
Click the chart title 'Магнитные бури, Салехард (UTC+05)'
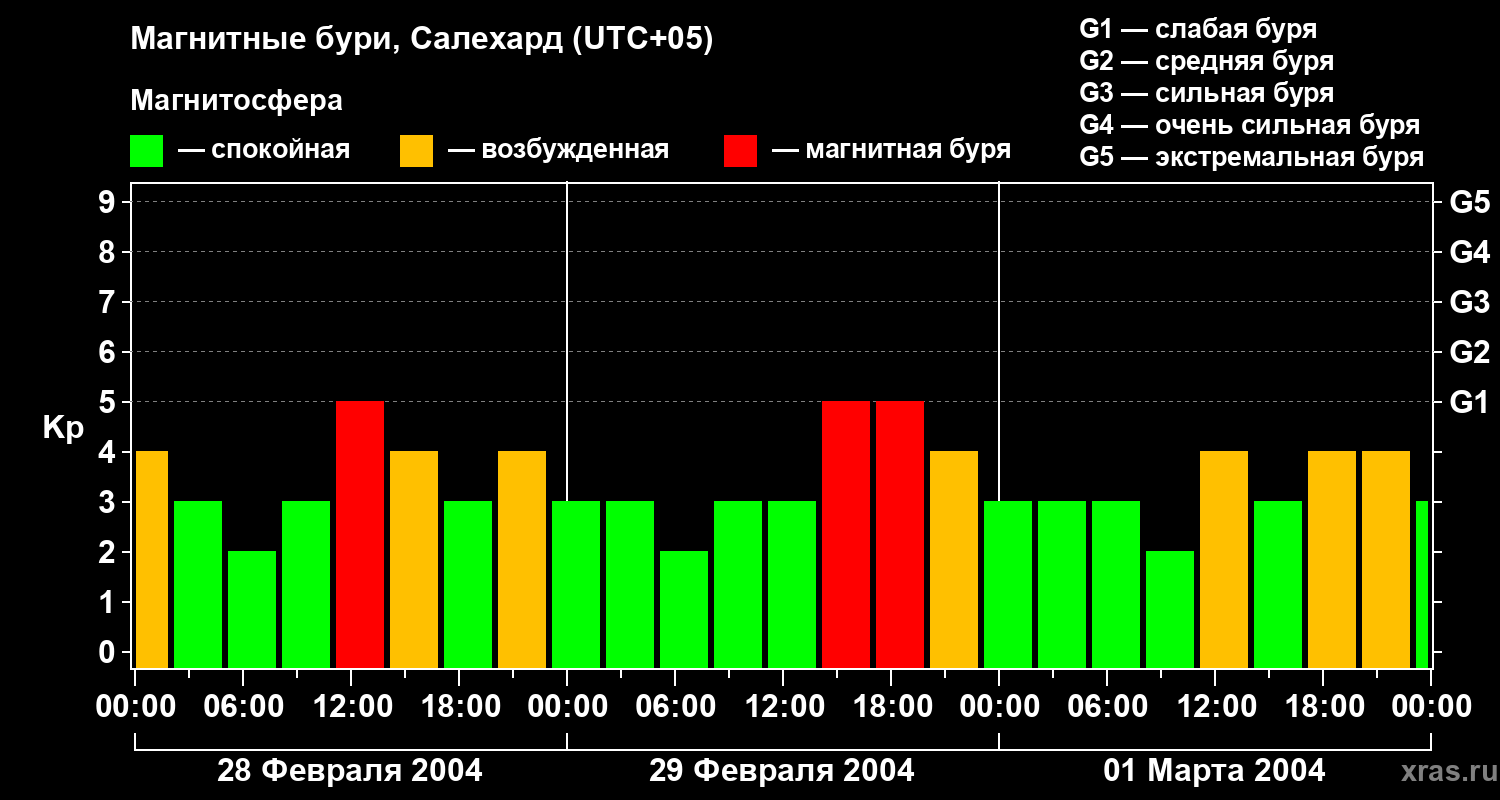422,40
